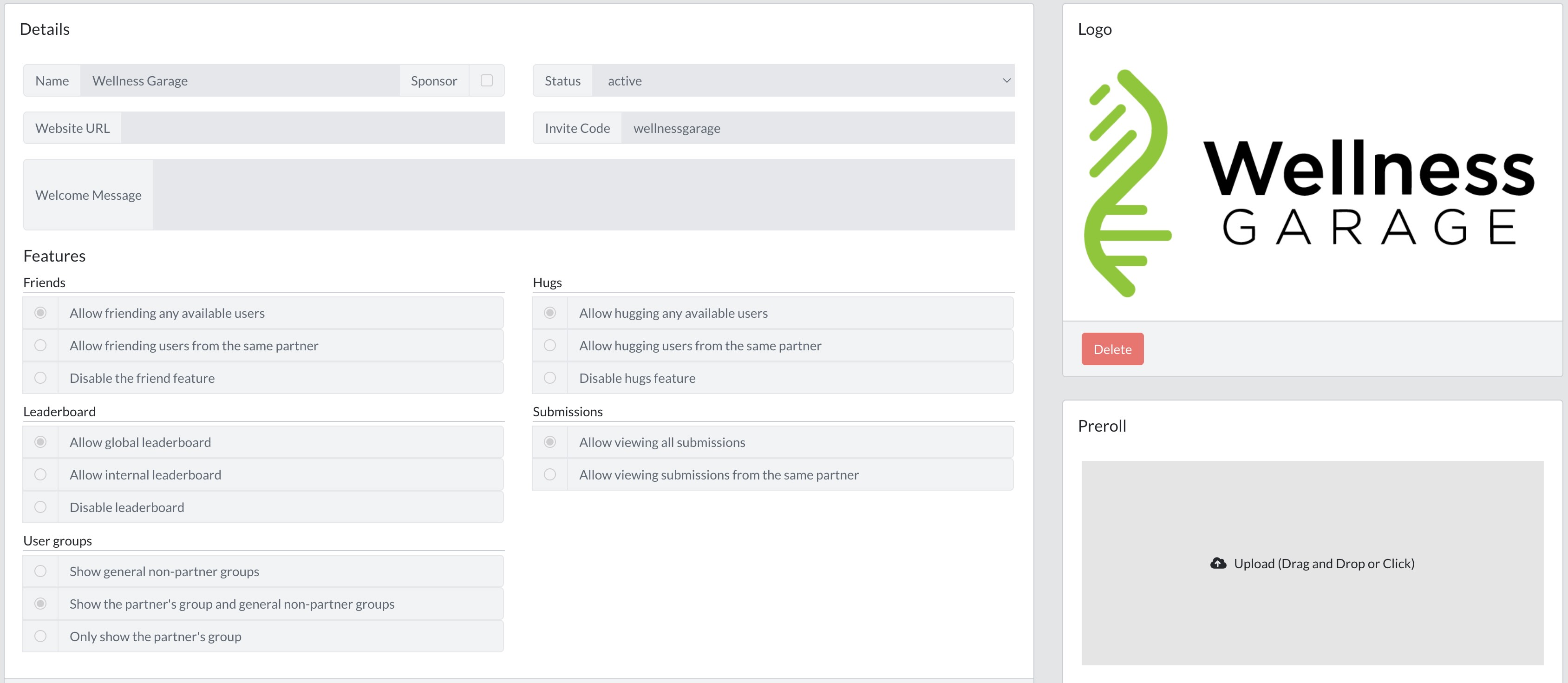Viewport: 1568px width, 683px height.
Task: Delete the logo image
Action: click(1111, 349)
